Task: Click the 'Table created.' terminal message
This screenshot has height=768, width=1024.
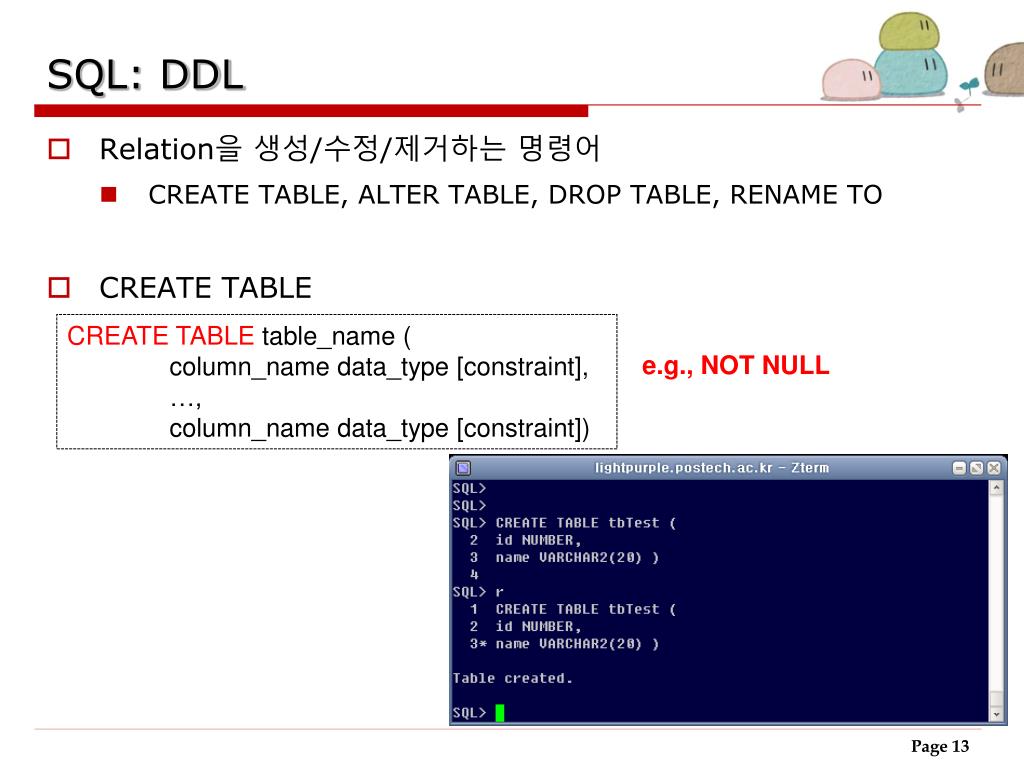Action: coord(513,678)
